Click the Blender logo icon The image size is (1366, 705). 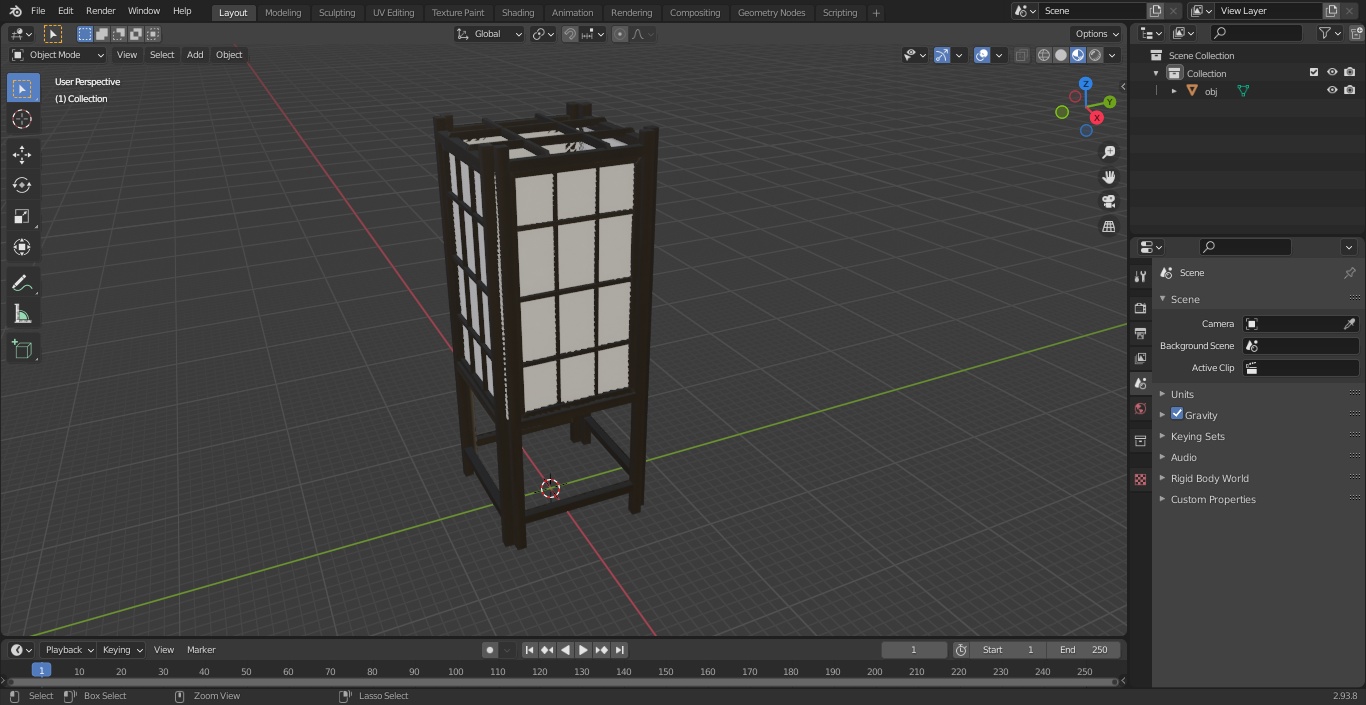16,11
